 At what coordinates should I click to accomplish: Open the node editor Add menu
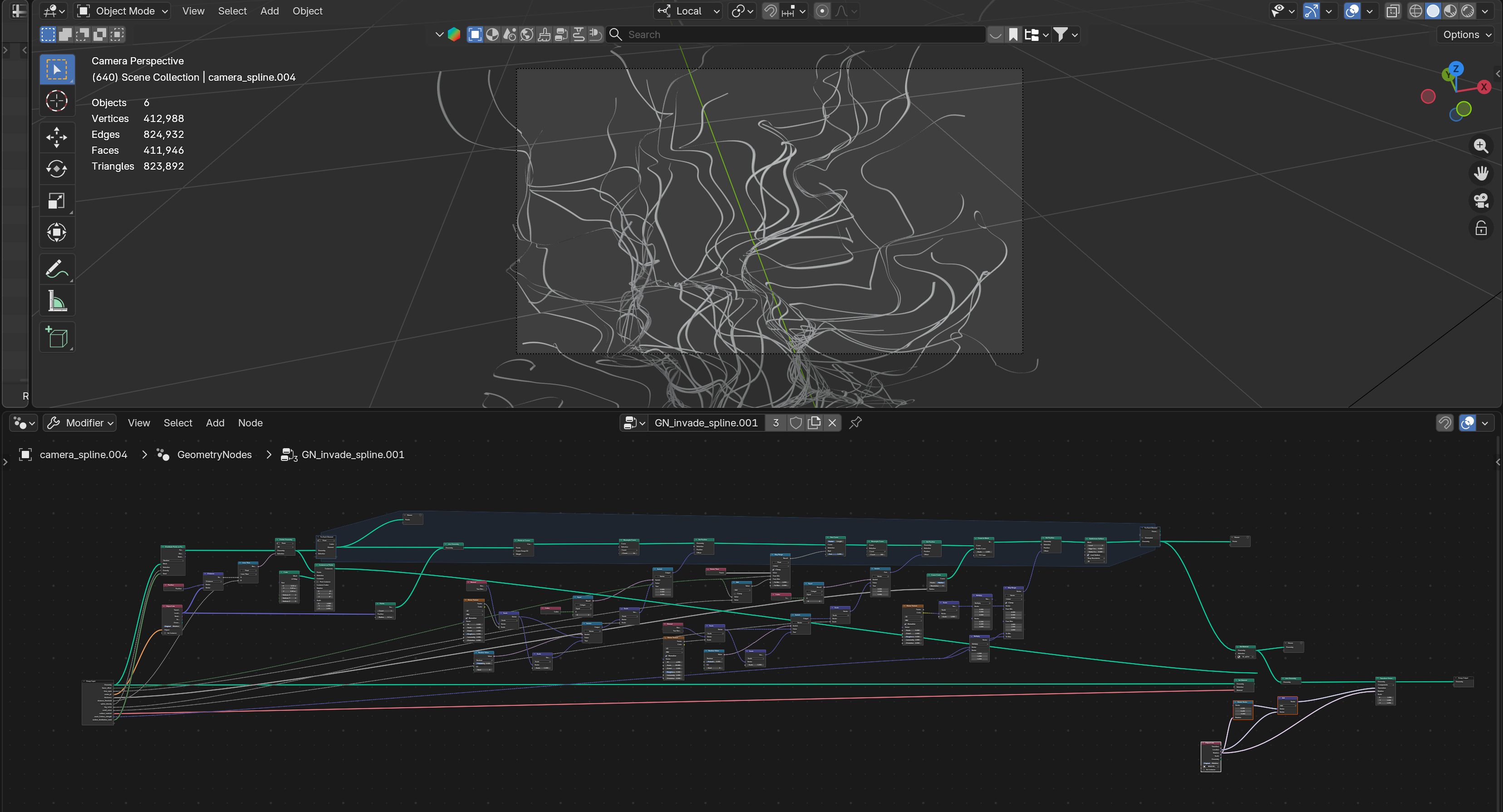point(215,422)
